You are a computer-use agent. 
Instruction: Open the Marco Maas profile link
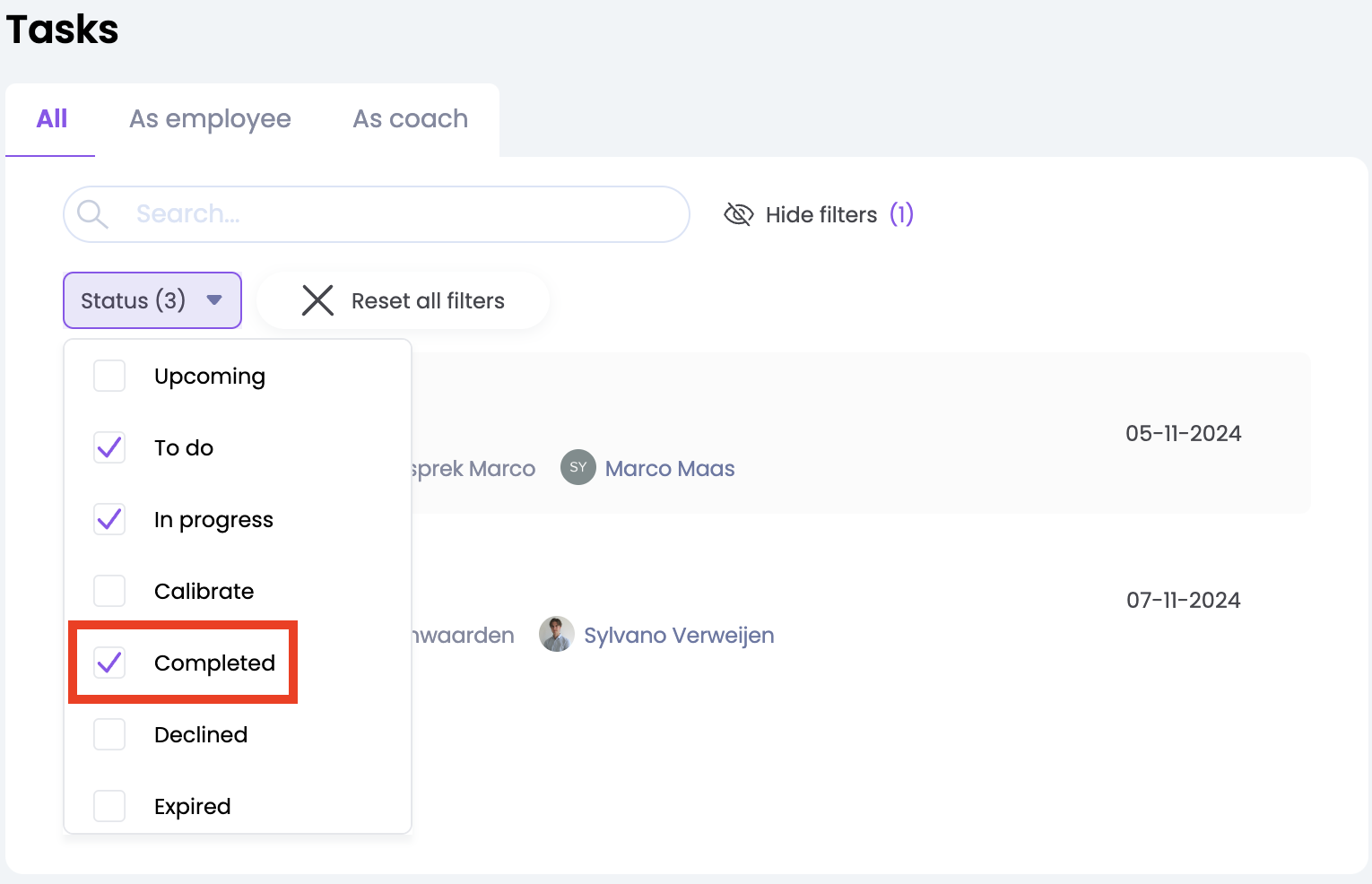pyautogui.click(x=670, y=469)
